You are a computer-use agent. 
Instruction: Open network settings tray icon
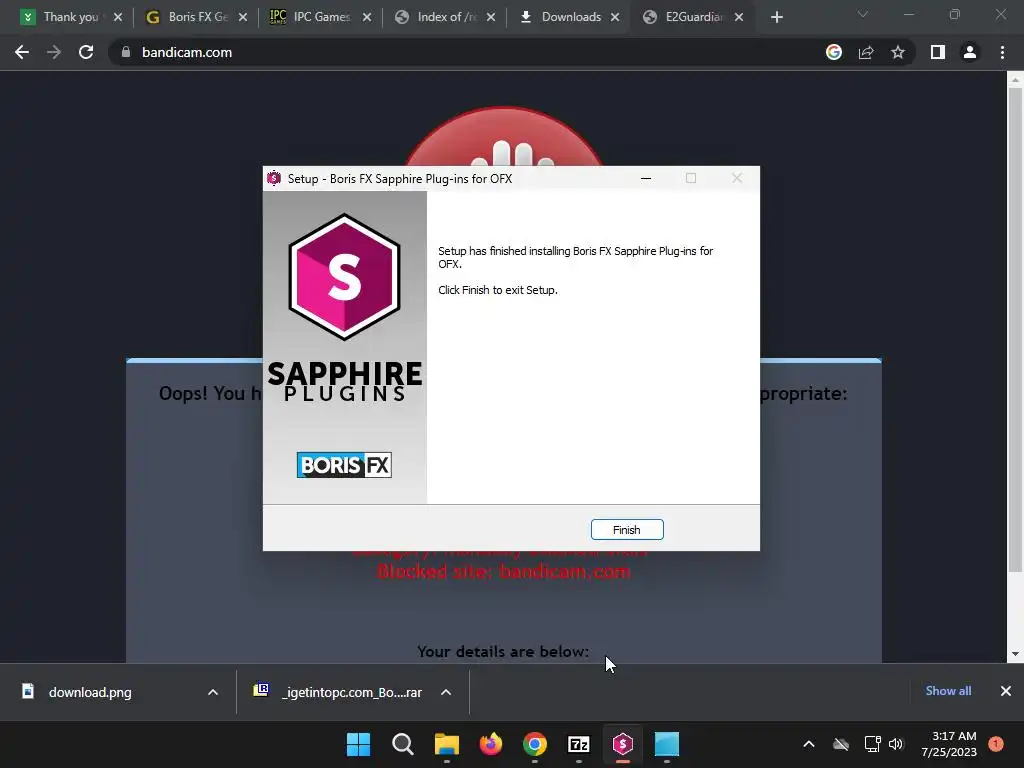click(x=872, y=744)
